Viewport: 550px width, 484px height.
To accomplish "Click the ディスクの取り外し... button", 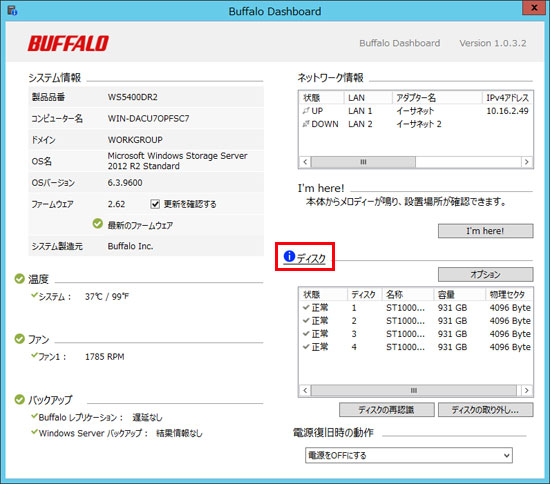I will [x=485, y=410].
